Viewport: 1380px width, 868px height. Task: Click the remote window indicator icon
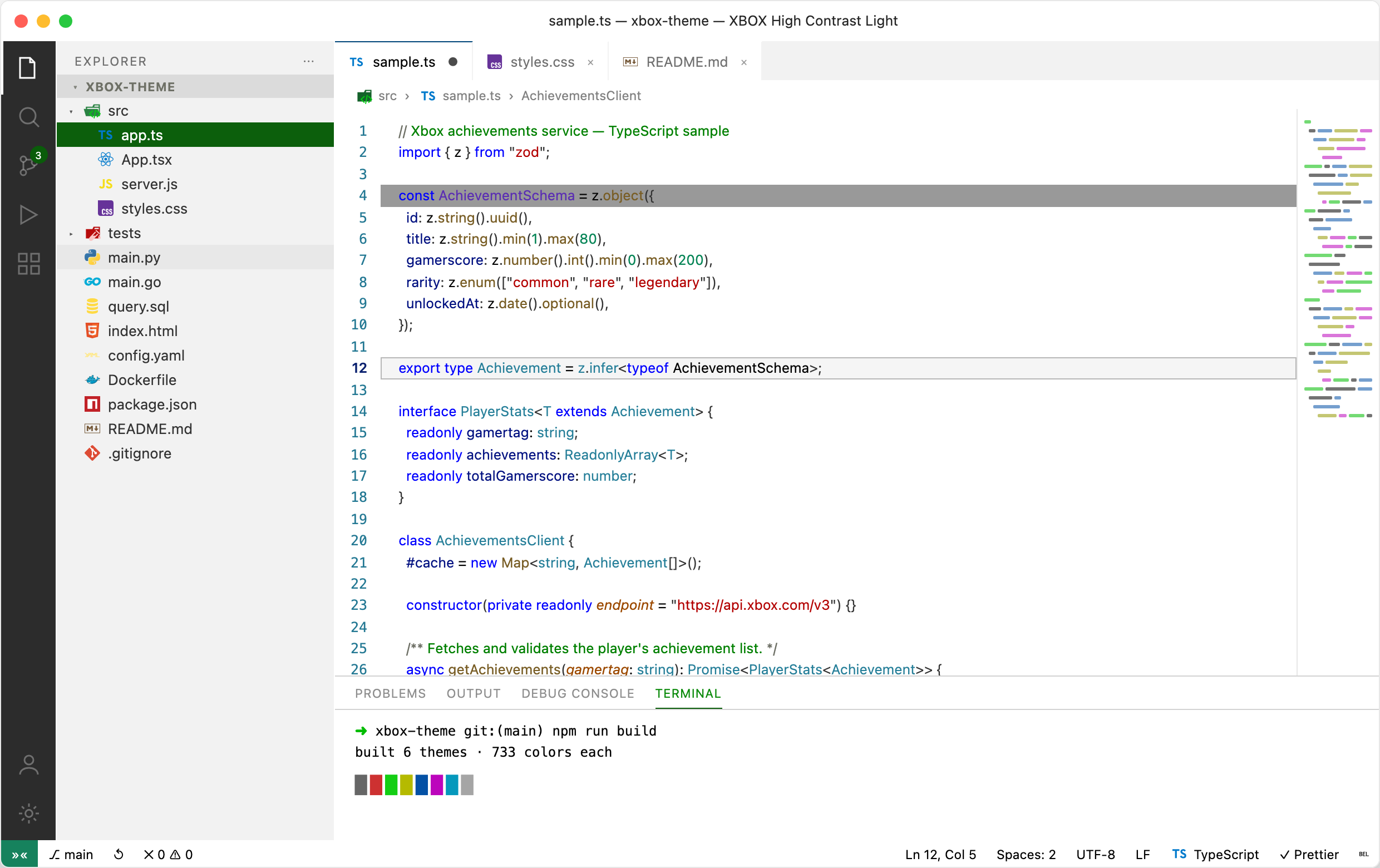[19, 854]
